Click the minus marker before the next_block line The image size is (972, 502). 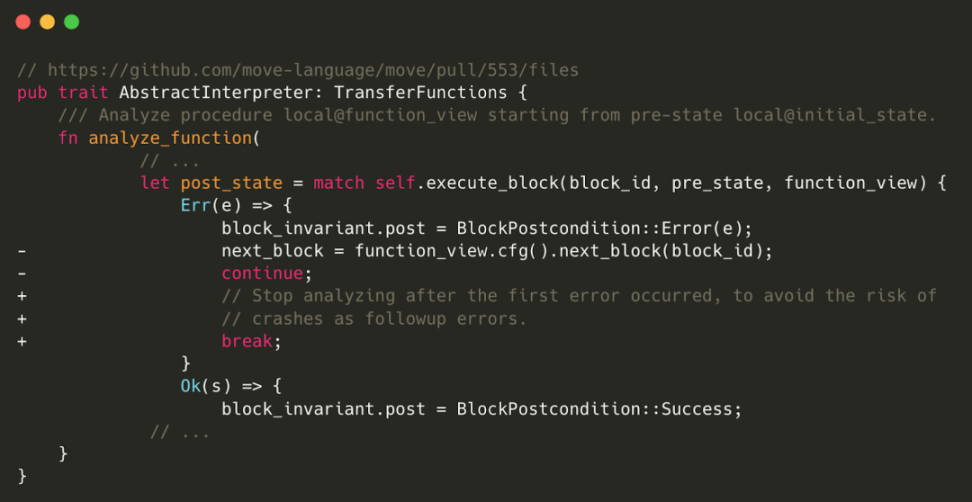tap(21, 252)
